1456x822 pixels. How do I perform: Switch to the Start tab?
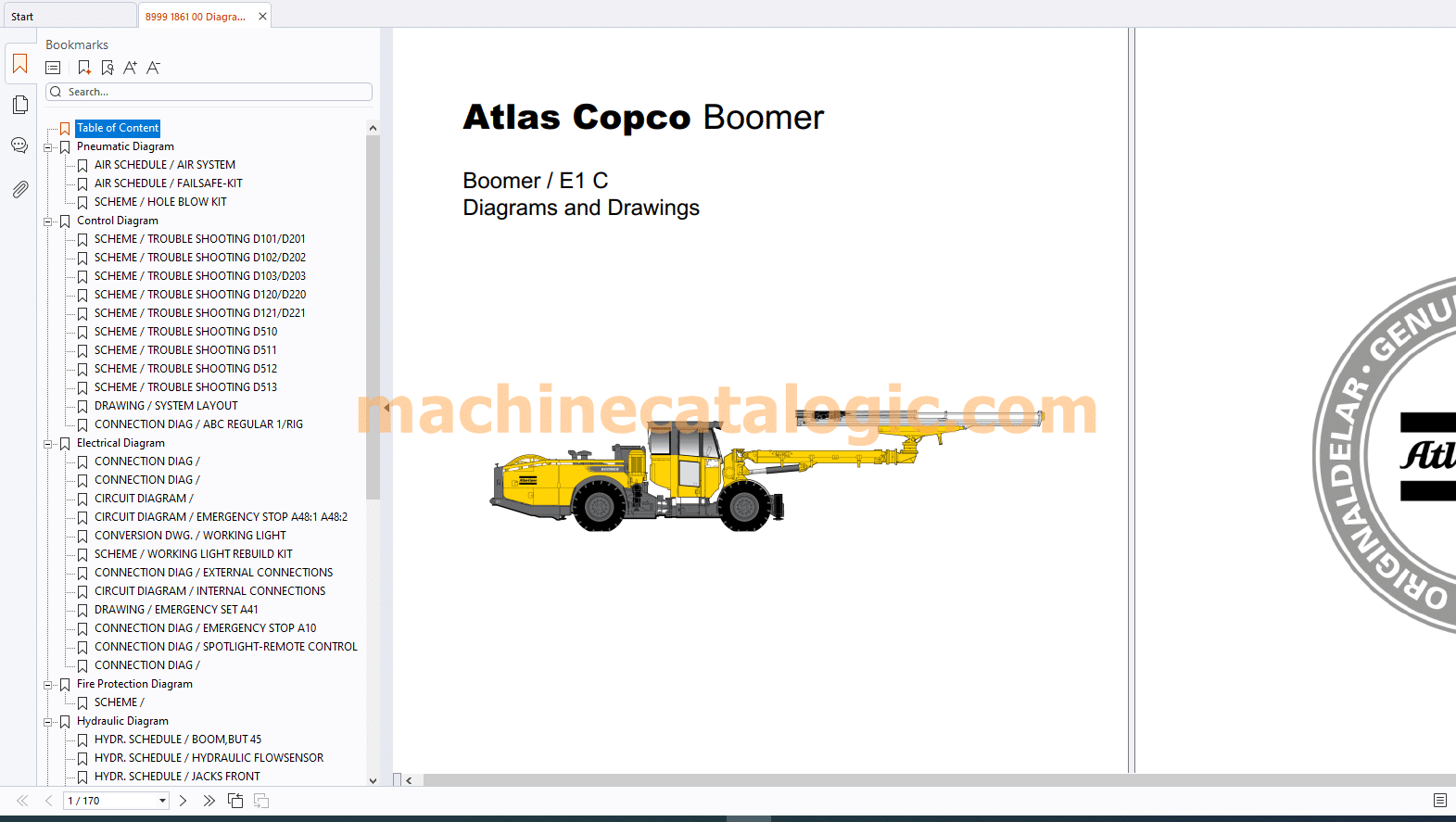[69, 16]
